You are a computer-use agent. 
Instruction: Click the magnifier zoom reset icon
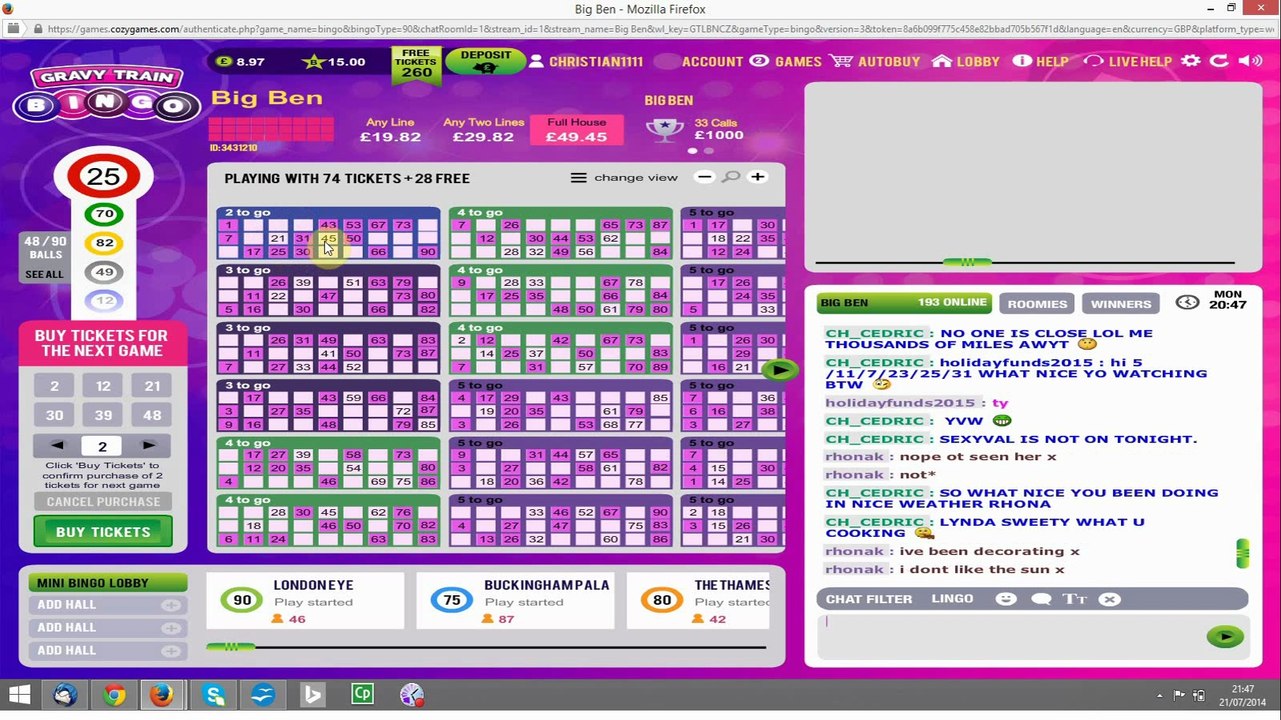[x=731, y=177]
